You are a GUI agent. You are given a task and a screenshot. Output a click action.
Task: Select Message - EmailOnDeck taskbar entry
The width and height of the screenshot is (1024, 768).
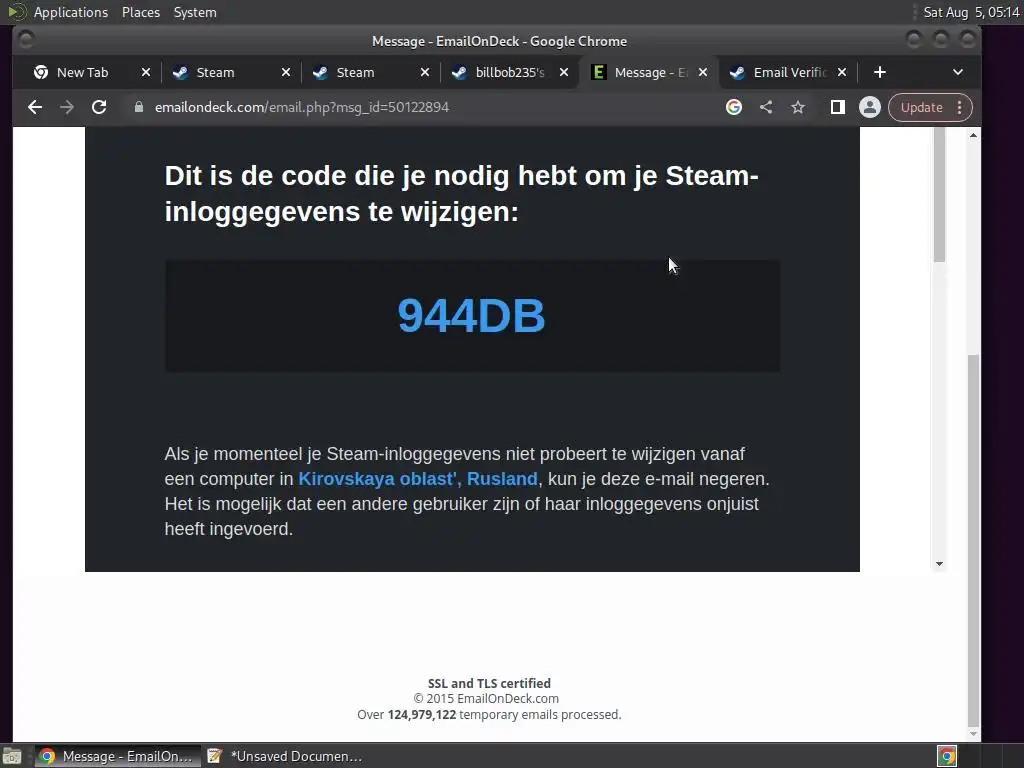[118, 756]
